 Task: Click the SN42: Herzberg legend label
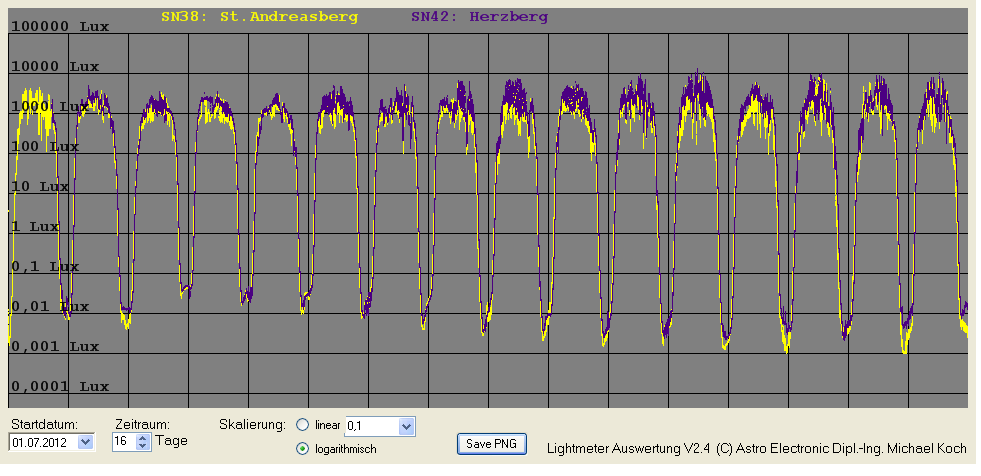[478, 17]
